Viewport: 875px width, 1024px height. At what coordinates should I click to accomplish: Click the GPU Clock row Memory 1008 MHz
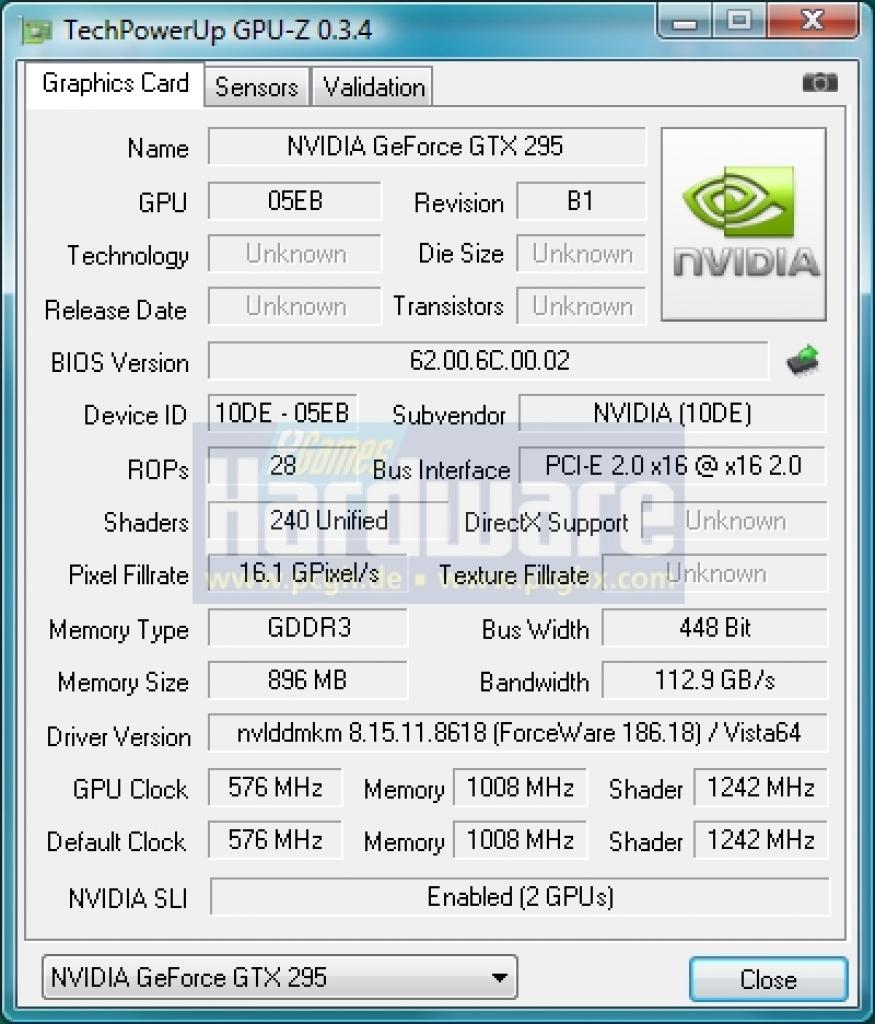[520, 788]
